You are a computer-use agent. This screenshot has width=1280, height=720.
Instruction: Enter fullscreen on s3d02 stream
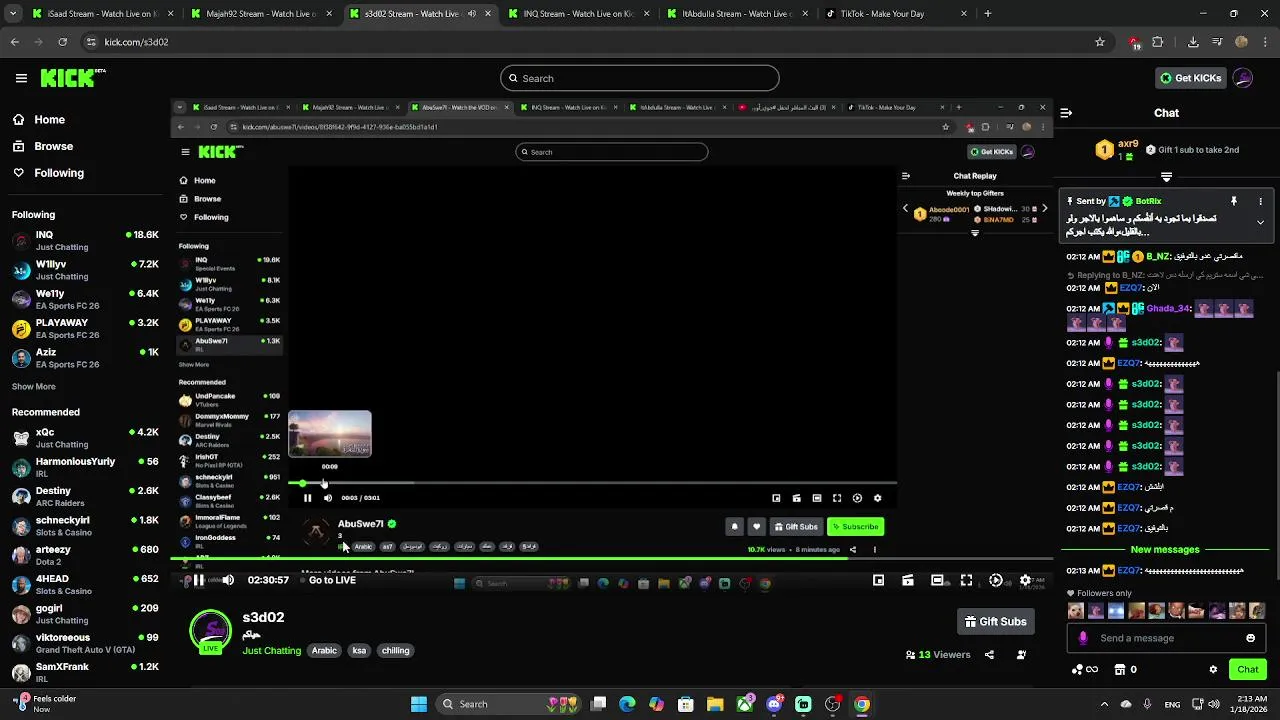pyautogui.click(x=966, y=580)
